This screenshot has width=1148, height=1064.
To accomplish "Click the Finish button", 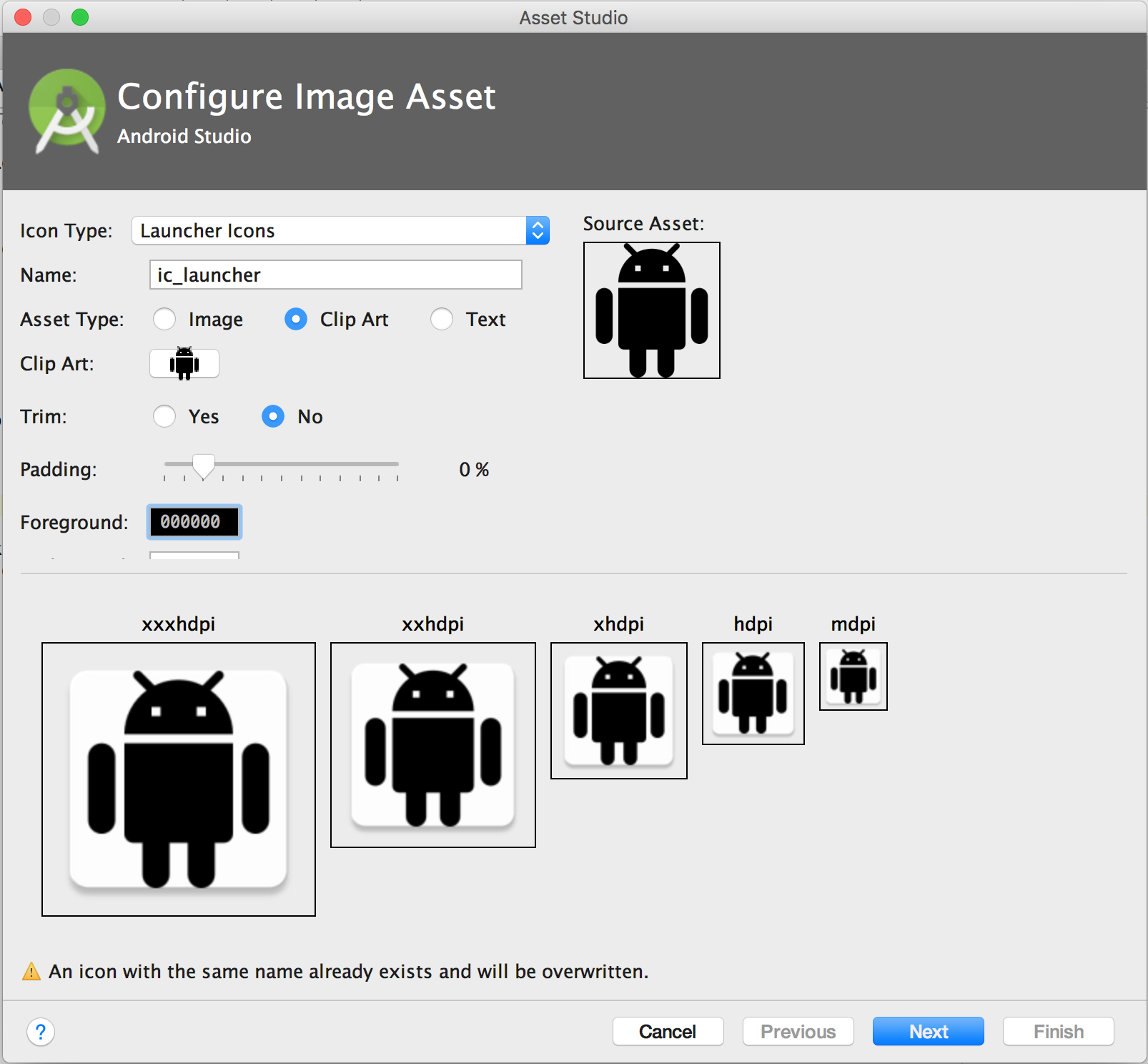I will coord(1058,1031).
